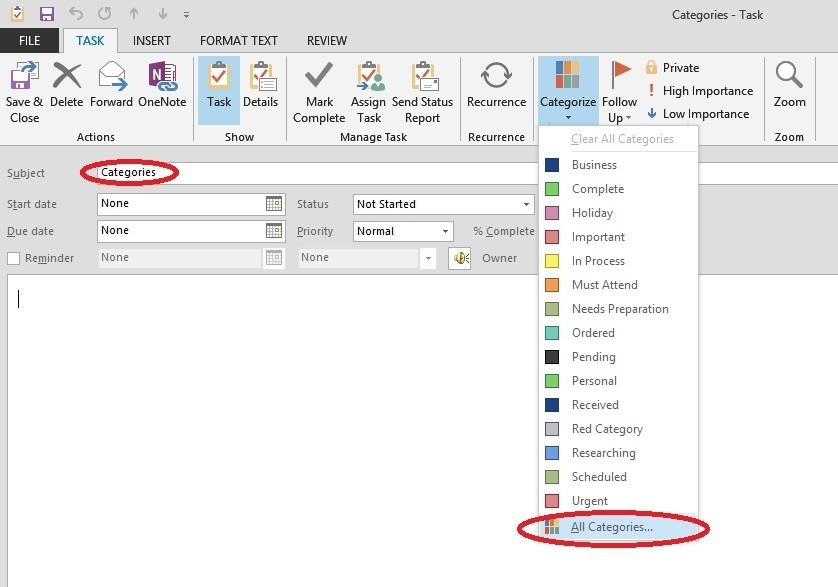
Task: Open the Zoom control
Action: 789,90
